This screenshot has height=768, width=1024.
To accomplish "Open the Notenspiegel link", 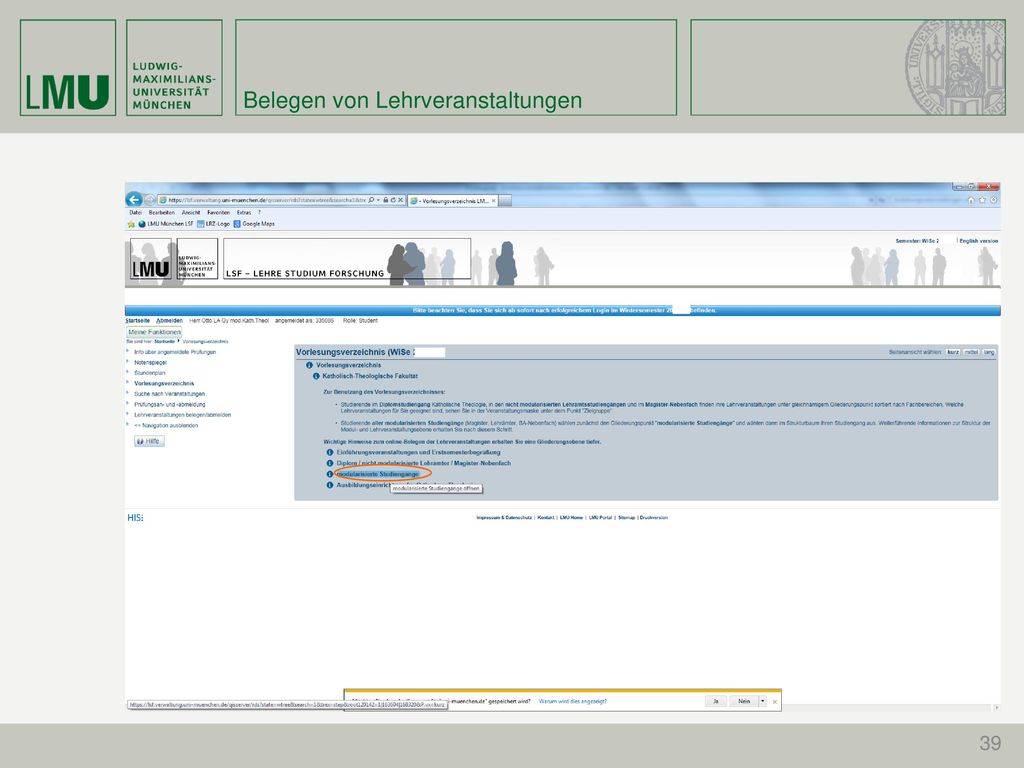I will point(150,362).
